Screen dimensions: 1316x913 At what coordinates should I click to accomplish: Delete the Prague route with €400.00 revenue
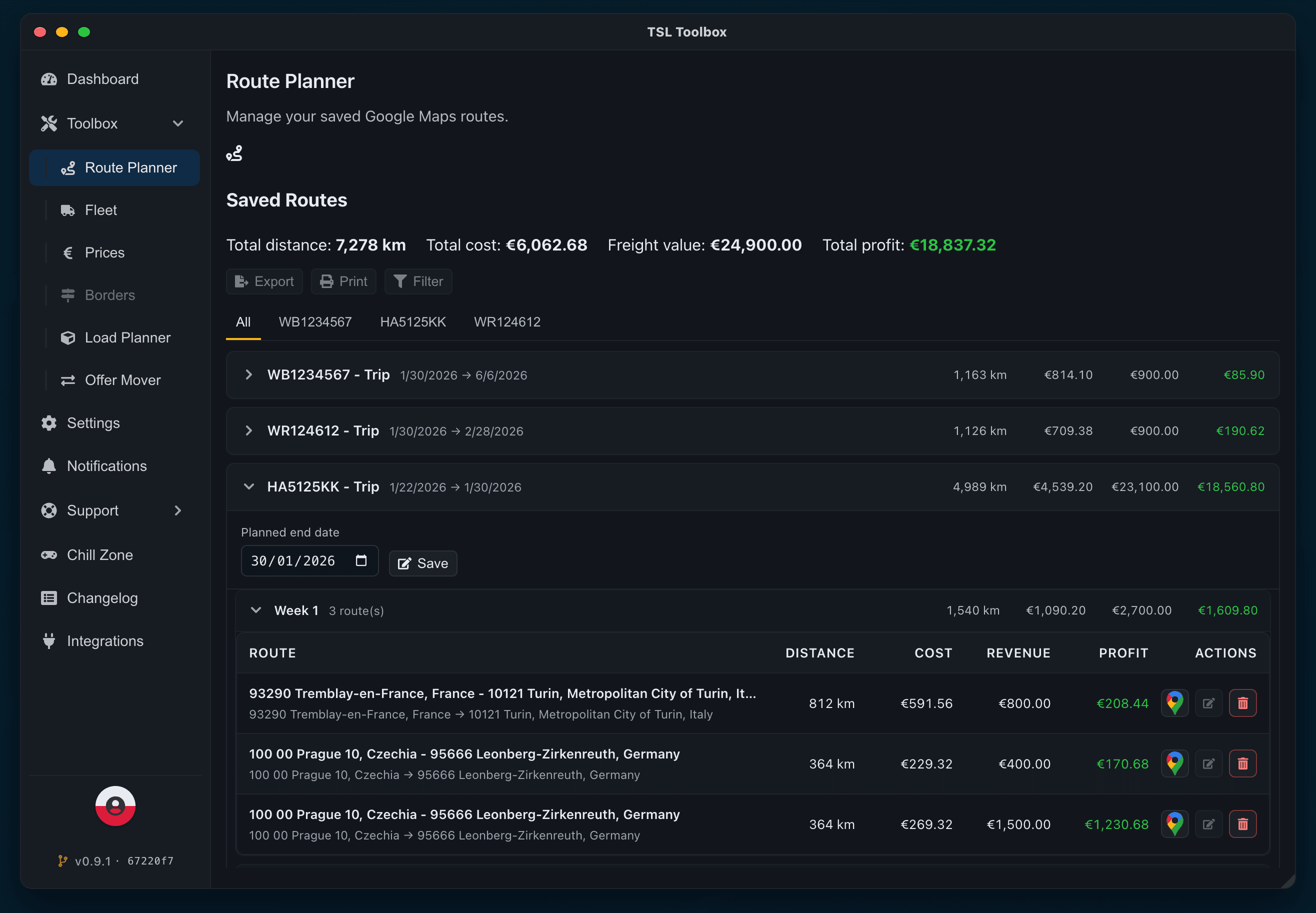1242,763
